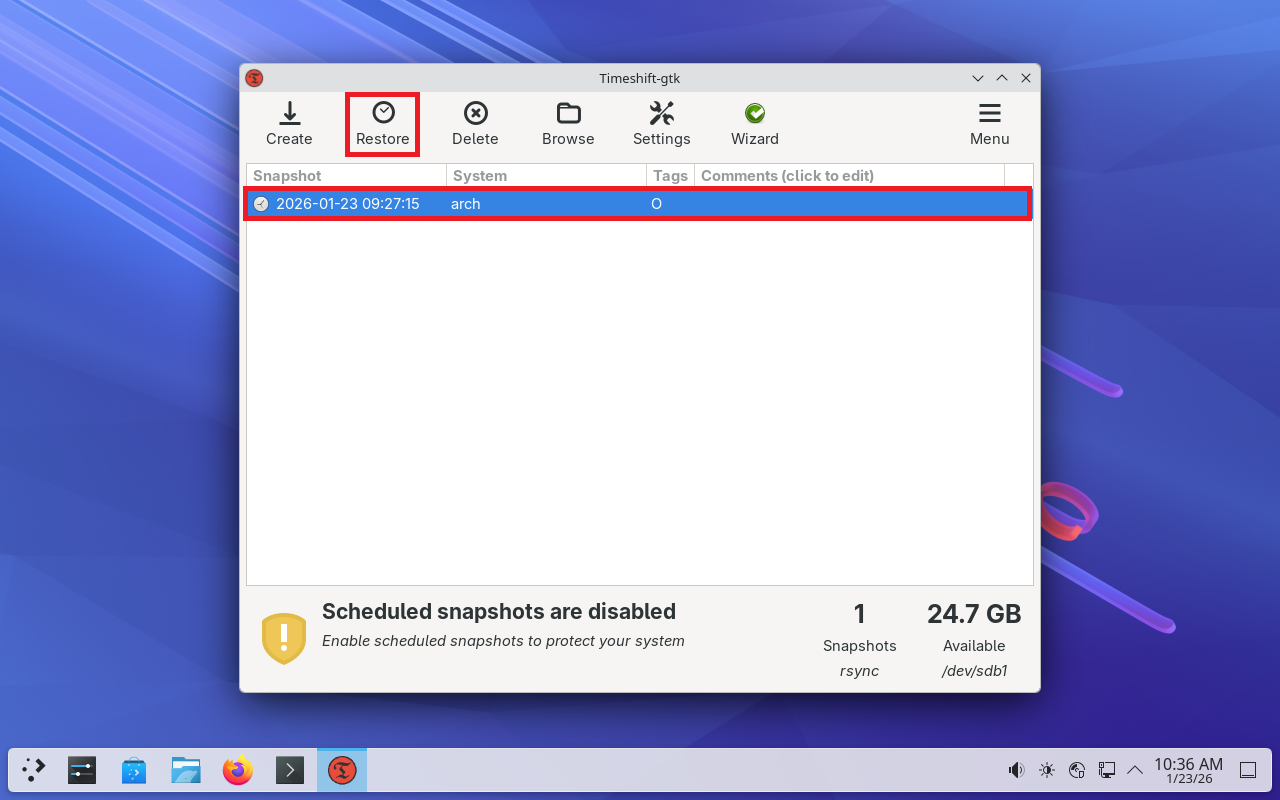The width and height of the screenshot is (1280, 800).
Task: Open the Dolphin file manager
Action: (186, 770)
